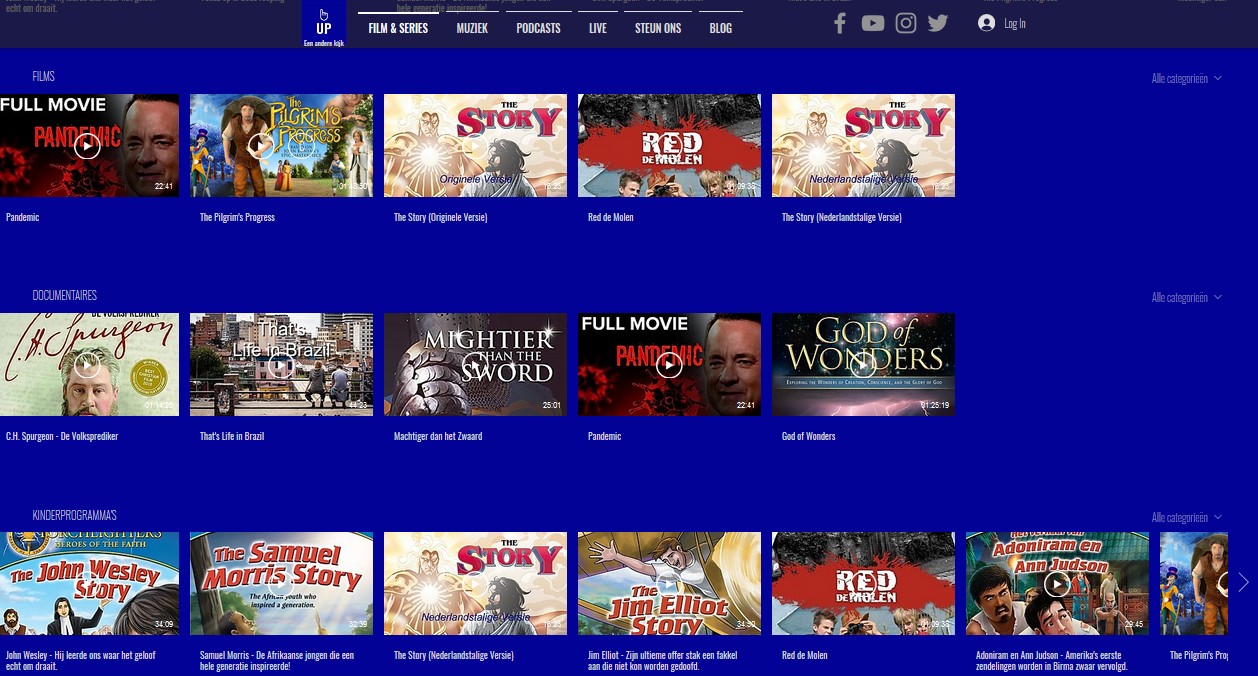
Task: Click the KINDERPROGRAMMA'S section heading
Action: click(x=74, y=515)
